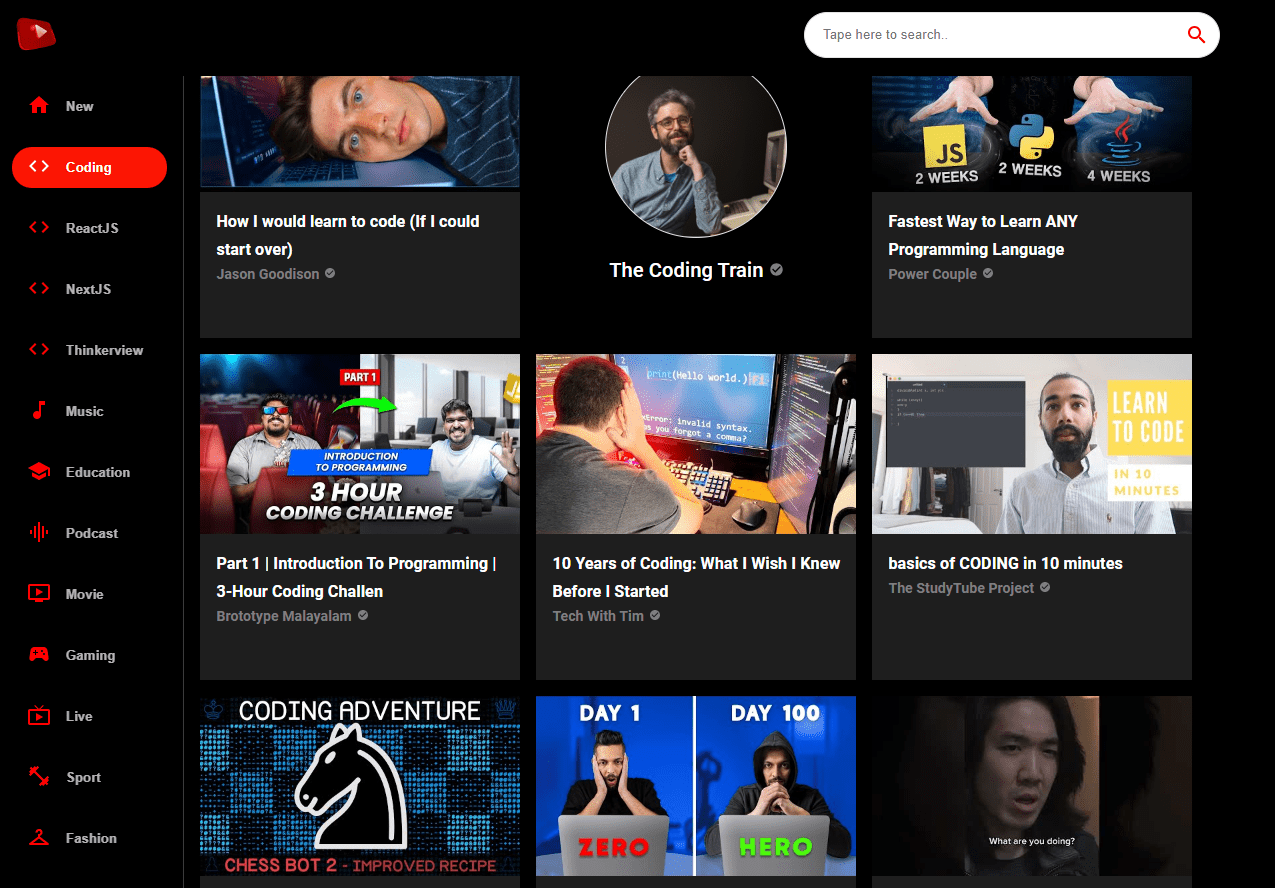Click the Day 1 Day 100 thumbnail
Image resolution: width=1275 pixels, height=888 pixels.
[x=696, y=786]
